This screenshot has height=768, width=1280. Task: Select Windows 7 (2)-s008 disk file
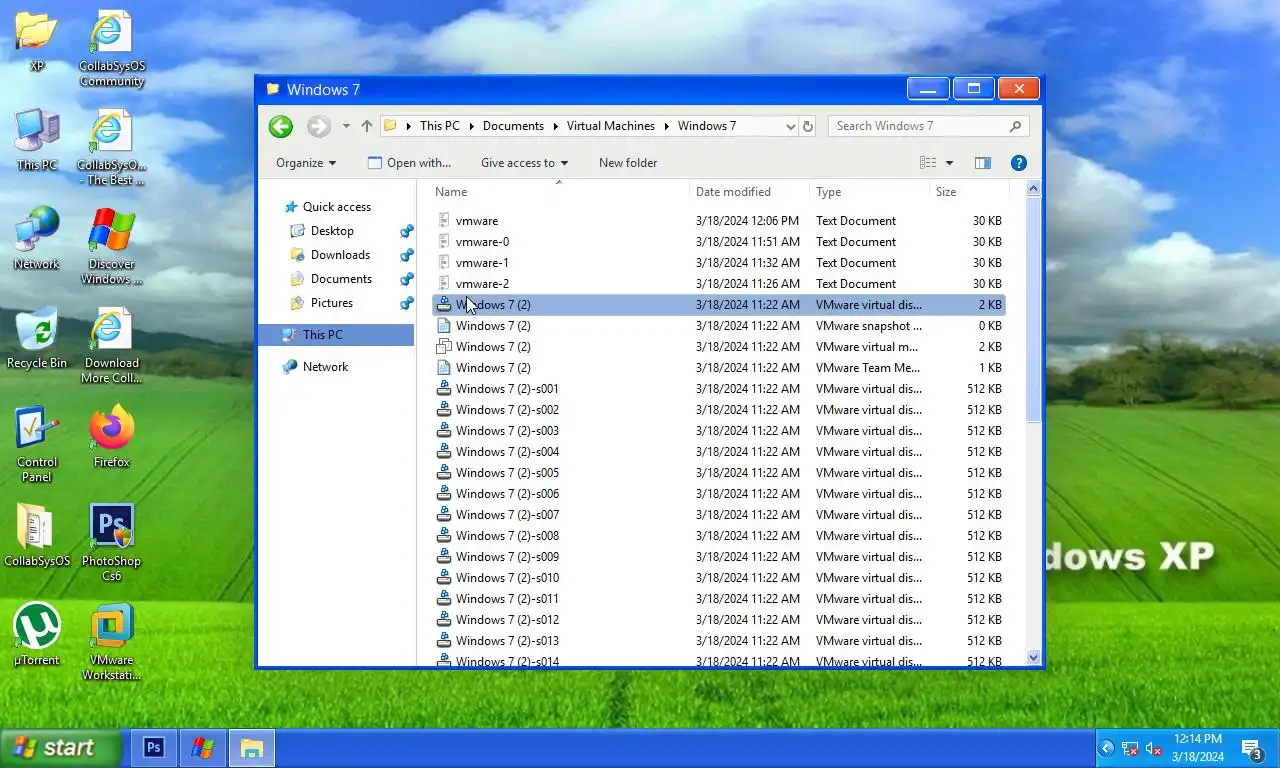(718, 536)
